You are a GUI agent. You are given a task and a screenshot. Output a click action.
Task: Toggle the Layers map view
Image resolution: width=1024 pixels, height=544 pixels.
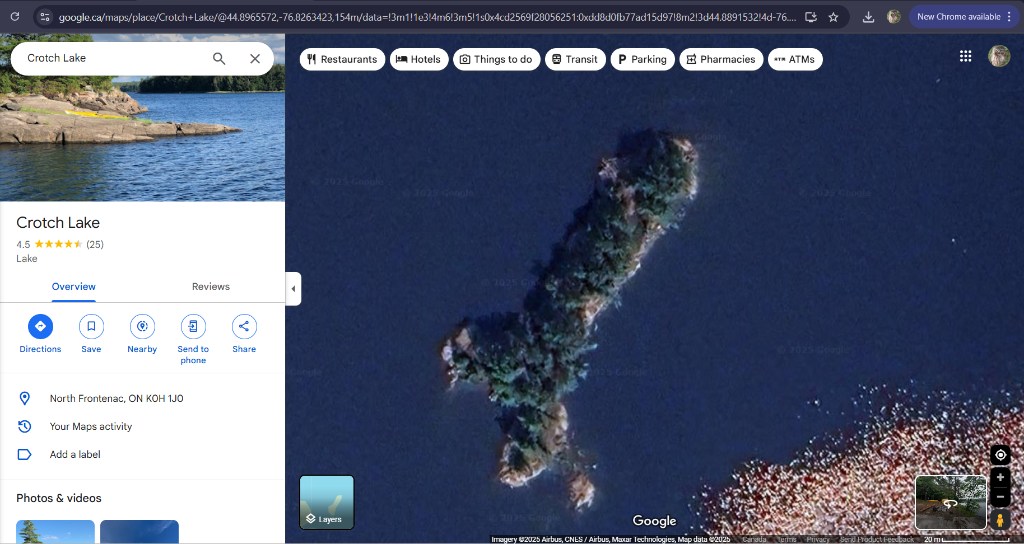click(327, 502)
